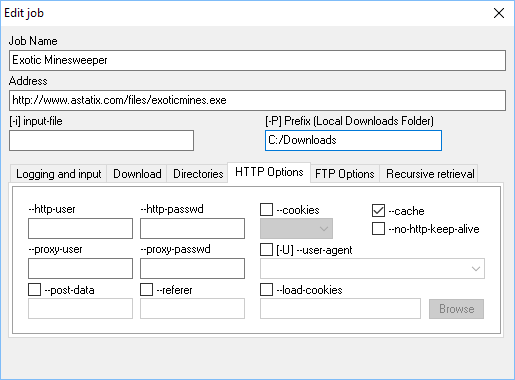Click the --http-passwd text field
The image size is (515, 380).
tap(192, 228)
